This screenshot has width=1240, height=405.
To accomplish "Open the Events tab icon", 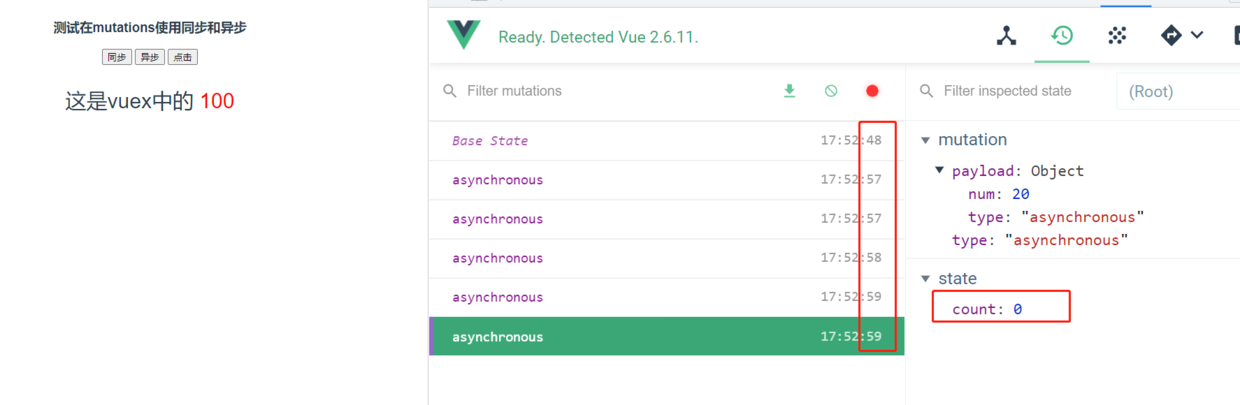I will pyautogui.click(x=1117, y=36).
